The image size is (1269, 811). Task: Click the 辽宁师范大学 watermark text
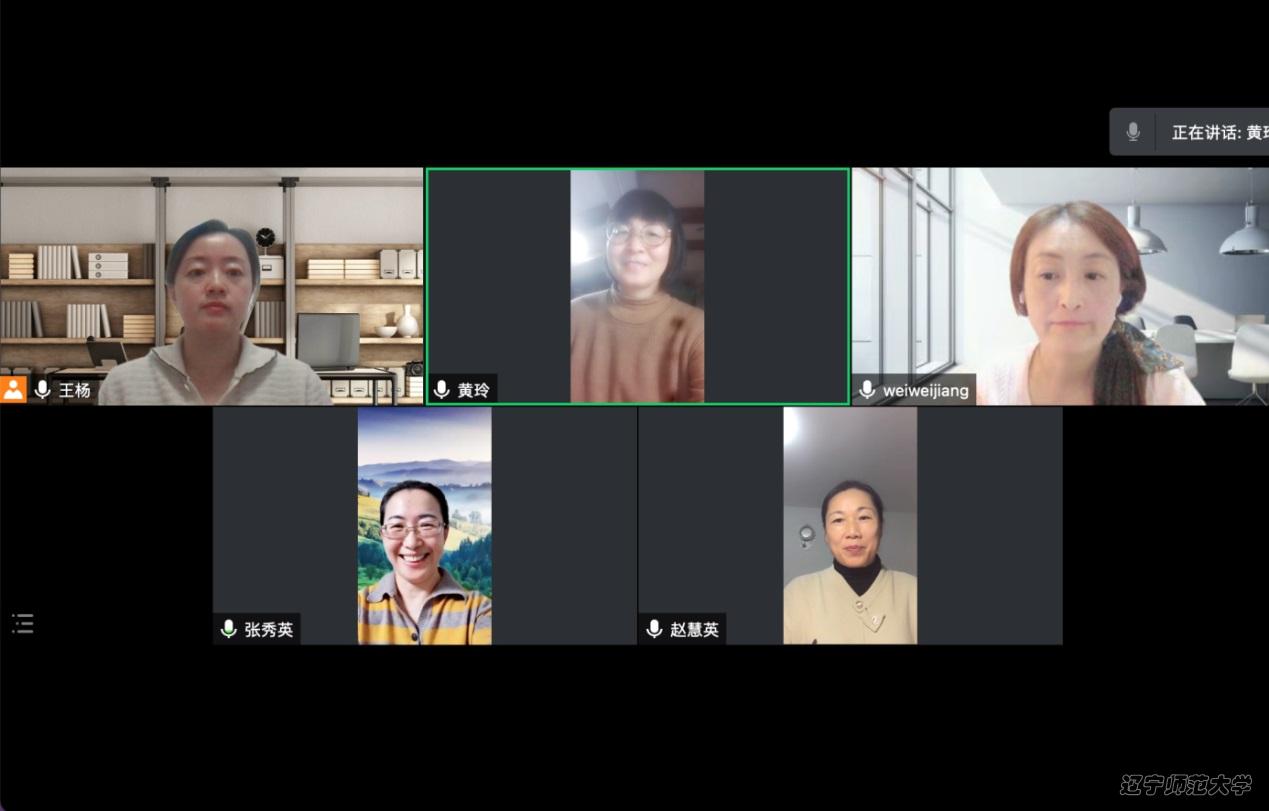(x=1186, y=785)
